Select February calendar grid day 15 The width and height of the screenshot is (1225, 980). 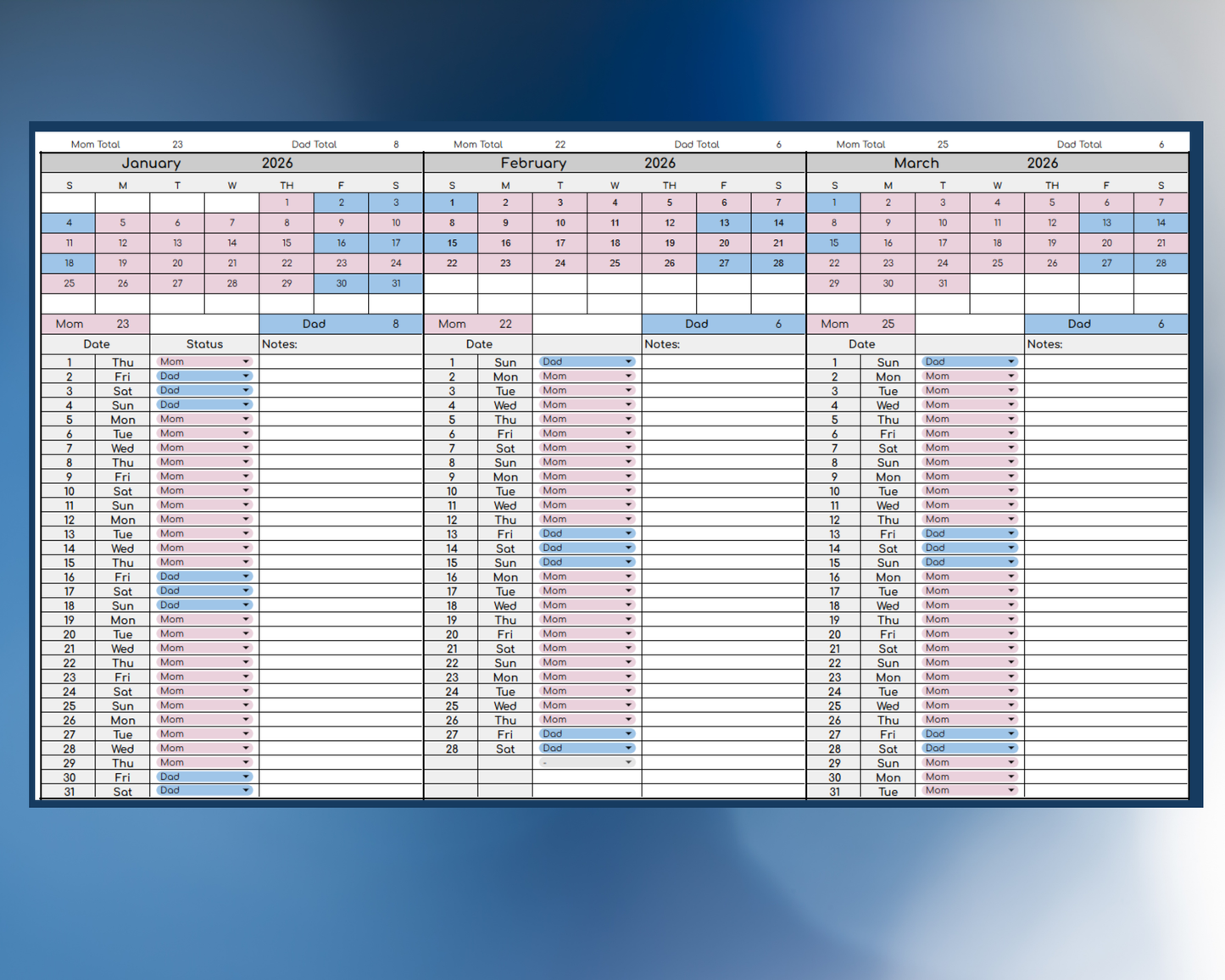point(451,243)
